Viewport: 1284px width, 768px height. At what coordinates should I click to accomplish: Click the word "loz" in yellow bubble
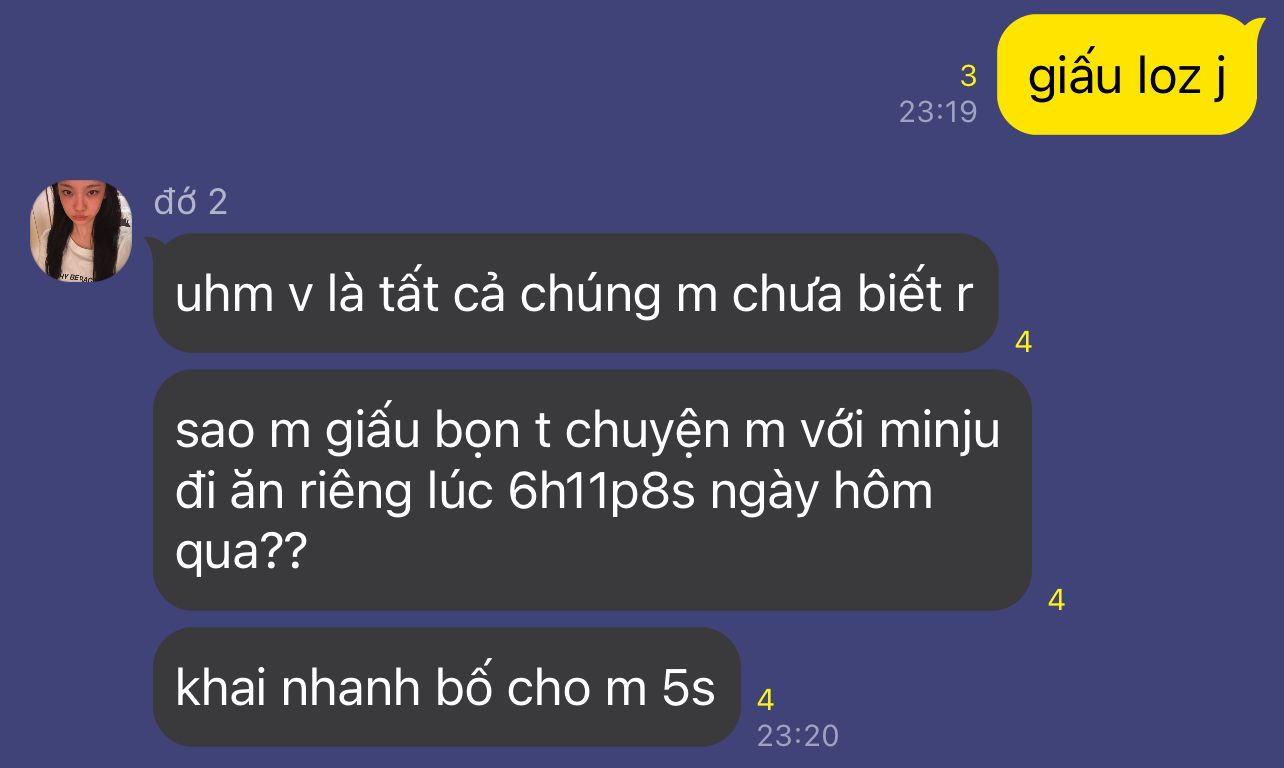(x=1153, y=76)
